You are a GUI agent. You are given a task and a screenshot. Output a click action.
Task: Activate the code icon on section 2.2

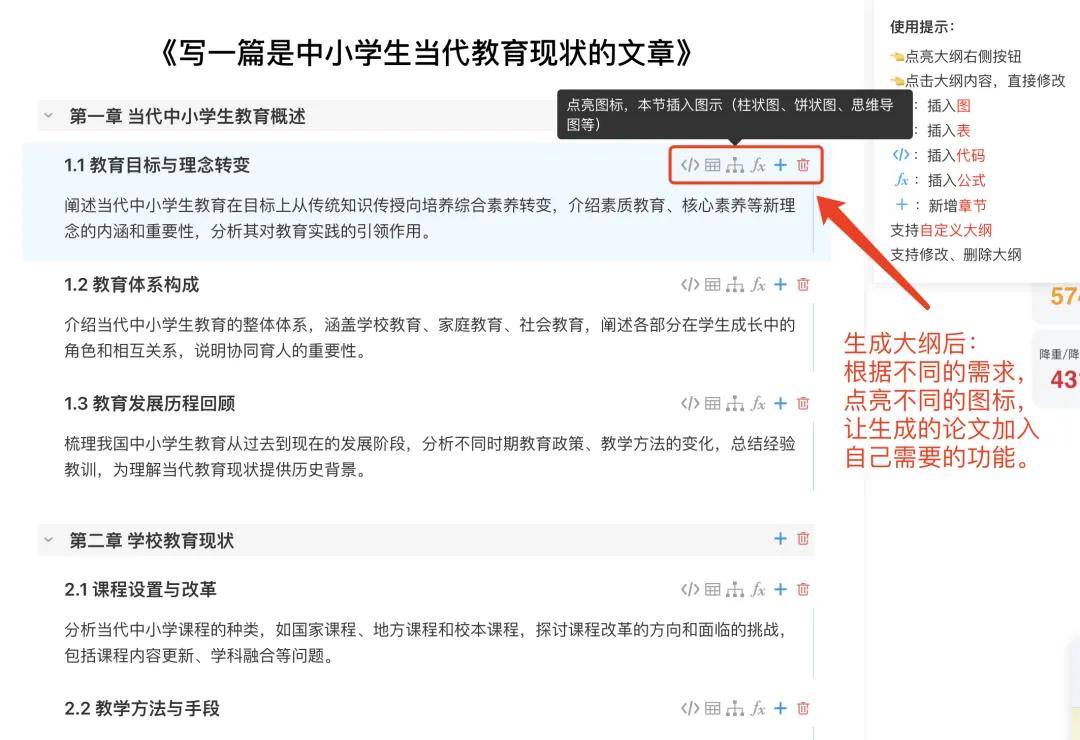690,708
